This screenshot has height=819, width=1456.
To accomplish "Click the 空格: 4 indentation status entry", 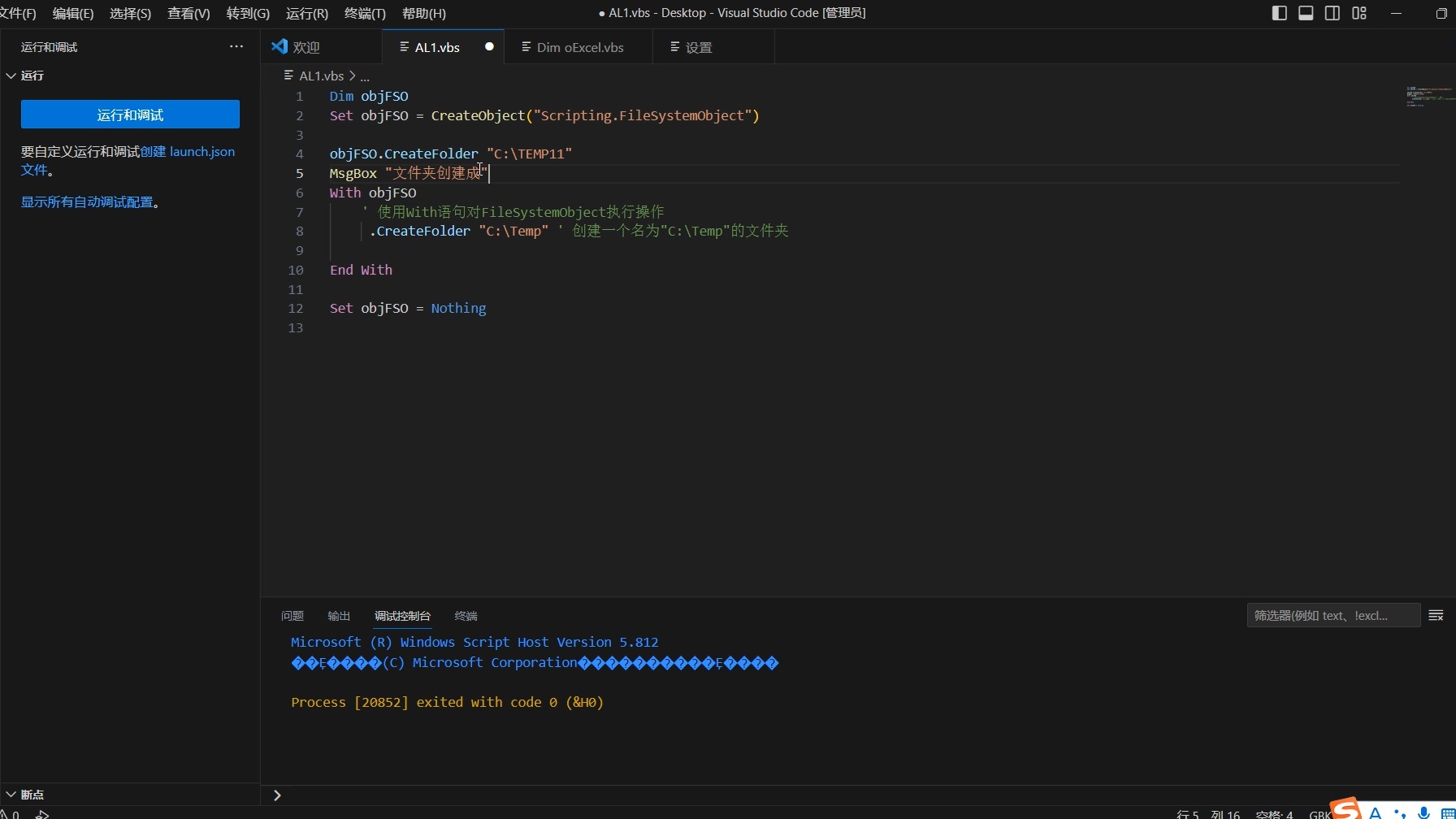I will click(x=1274, y=814).
